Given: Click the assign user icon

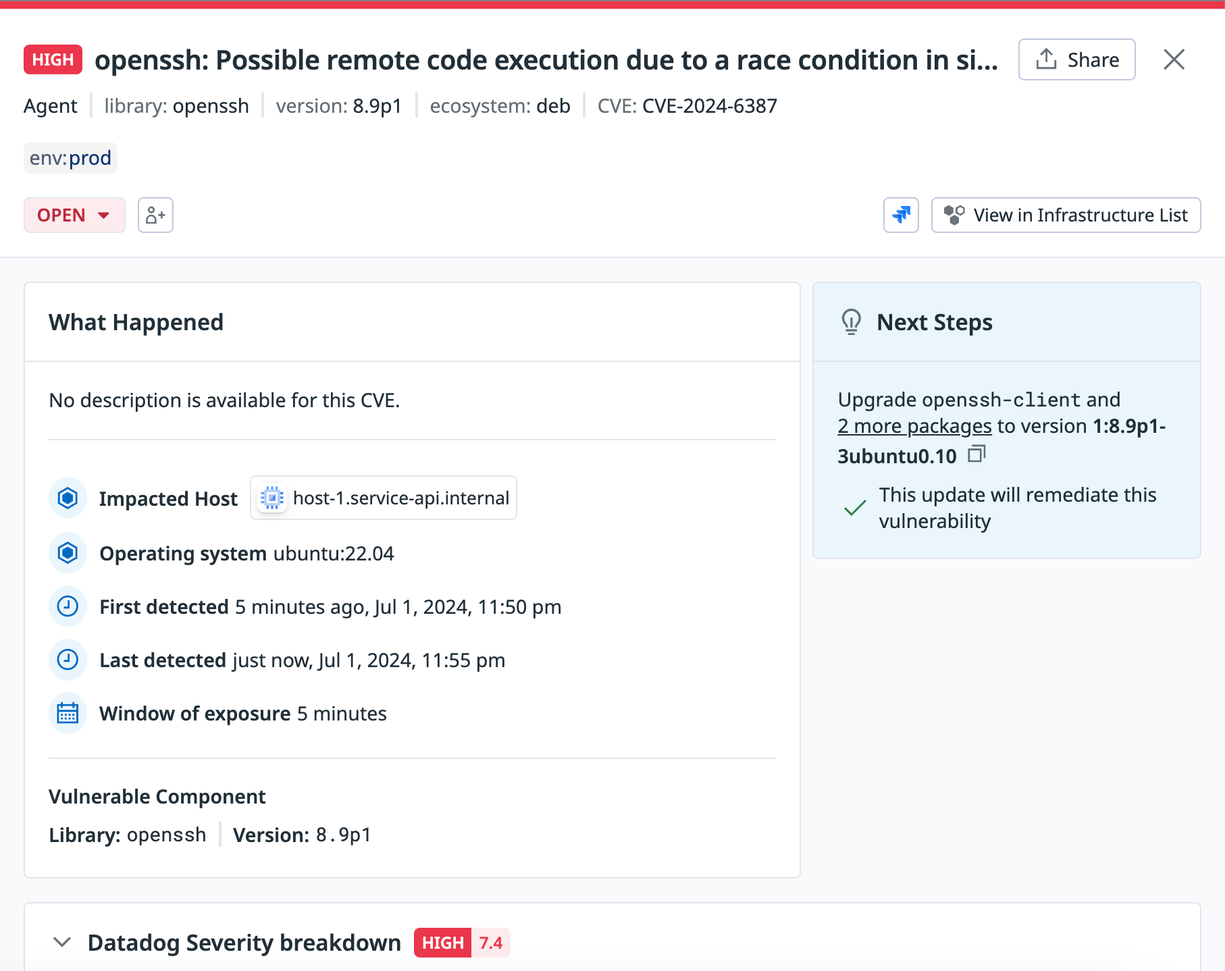Looking at the screenshot, I should [155, 215].
